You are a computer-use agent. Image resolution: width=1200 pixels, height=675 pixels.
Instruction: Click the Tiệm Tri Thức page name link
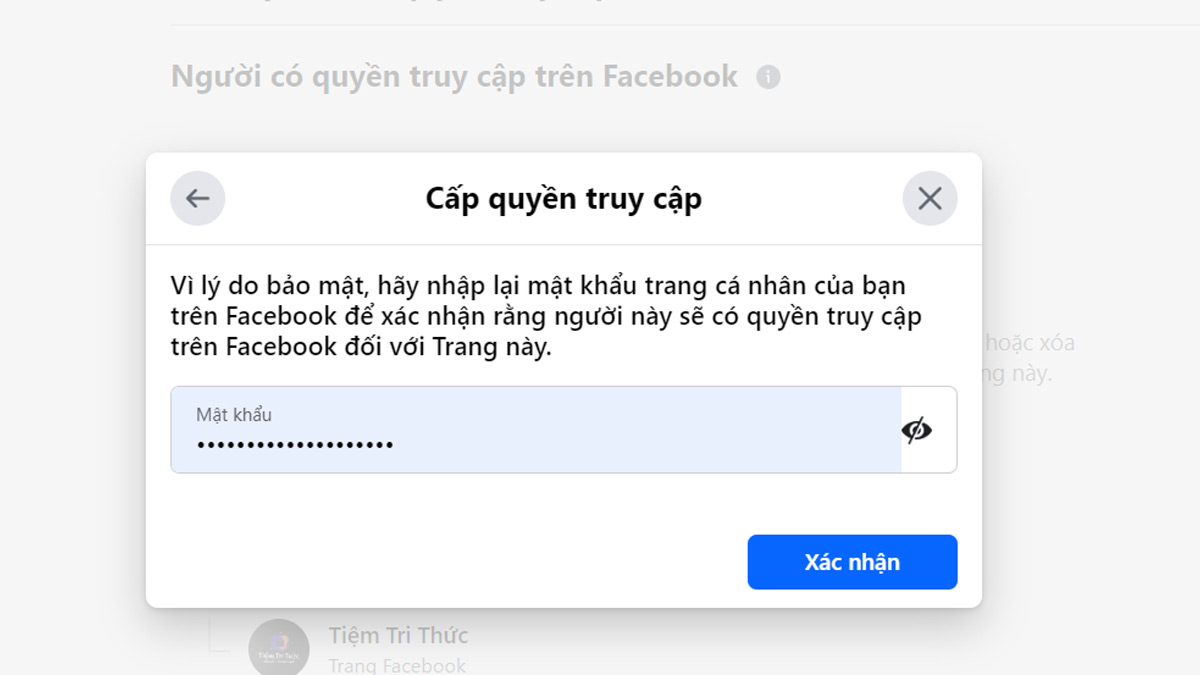tap(400, 634)
